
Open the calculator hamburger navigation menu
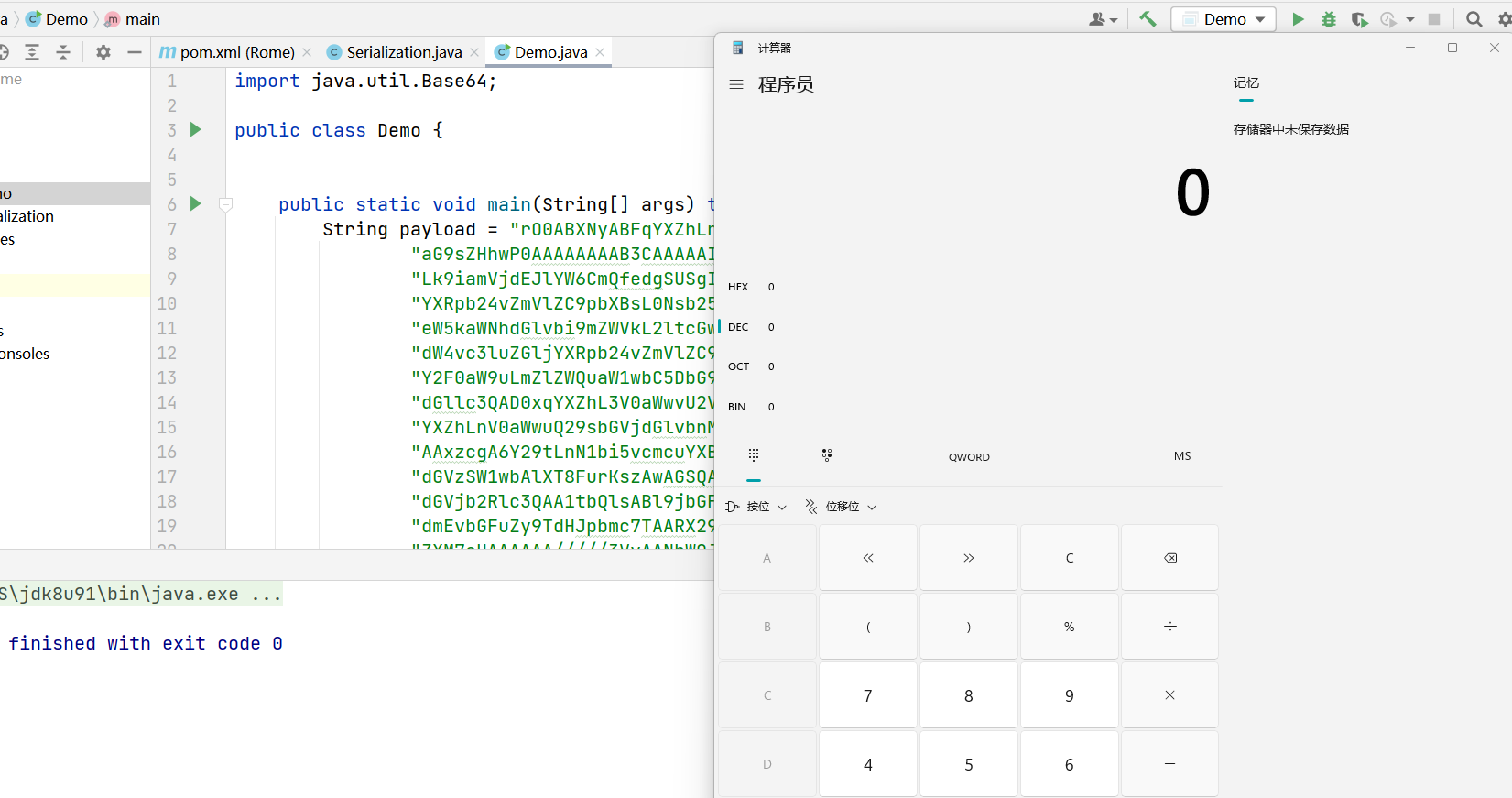[736, 84]
